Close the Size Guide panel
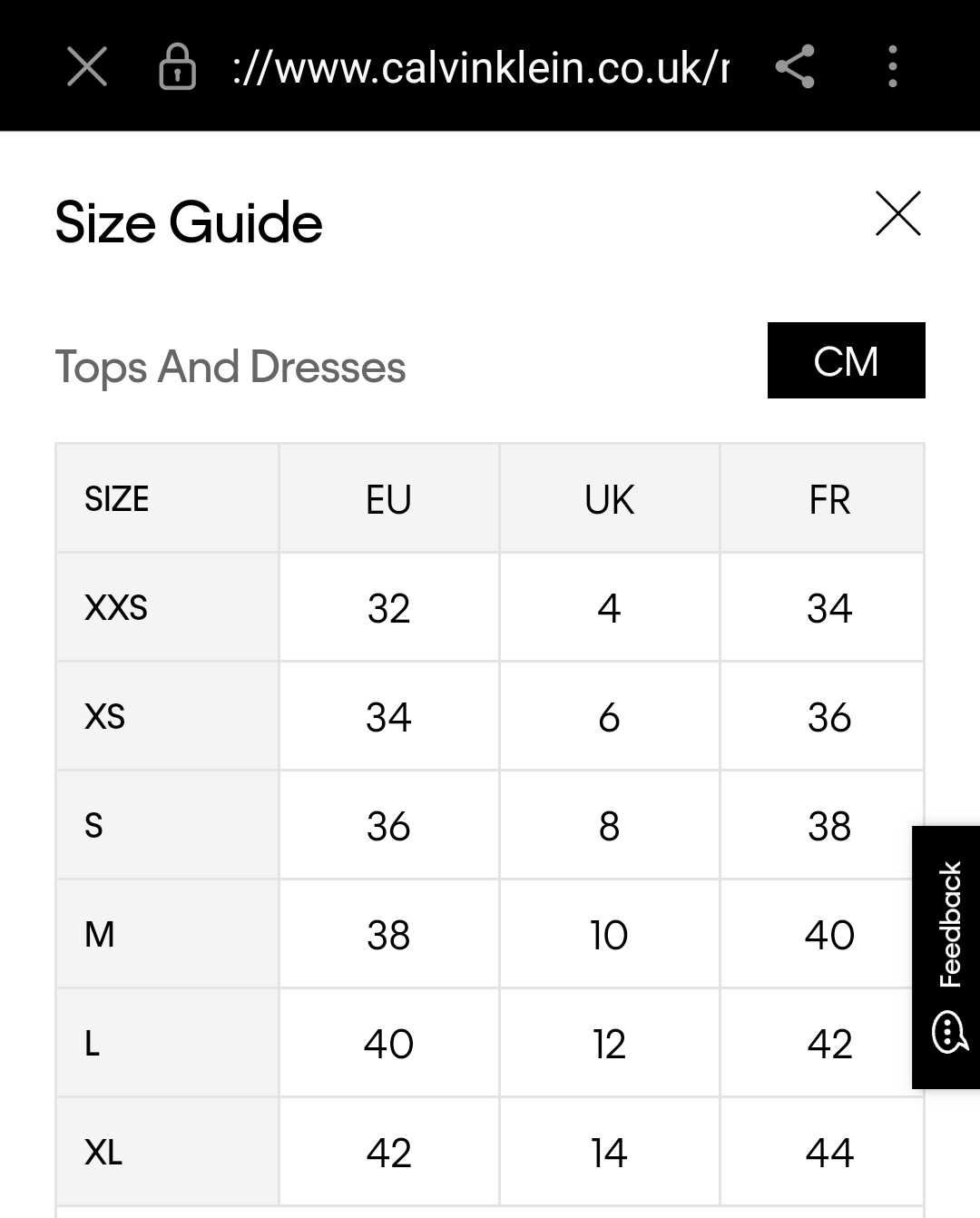The width and height of the screenshot is (980, 1218). click(898, 213)
